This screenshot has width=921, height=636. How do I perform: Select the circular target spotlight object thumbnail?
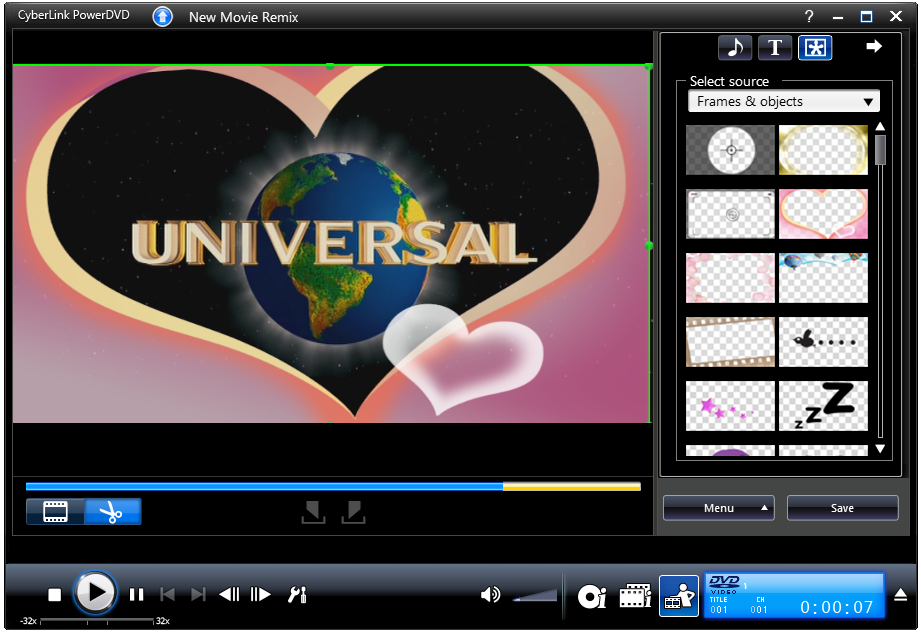730,150
